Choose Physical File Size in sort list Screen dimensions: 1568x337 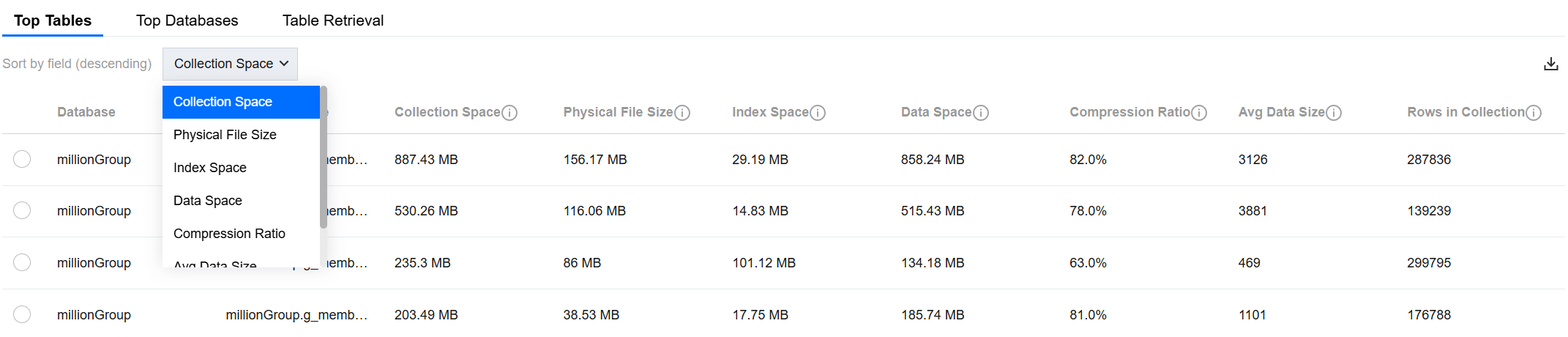pos(225,135)
